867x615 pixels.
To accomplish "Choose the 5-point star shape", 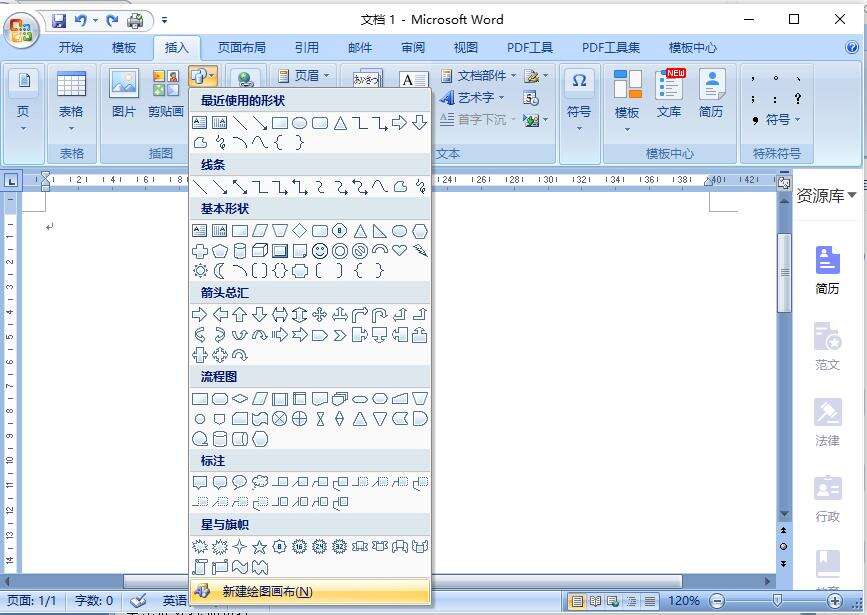I will click(x=259, y=547).
